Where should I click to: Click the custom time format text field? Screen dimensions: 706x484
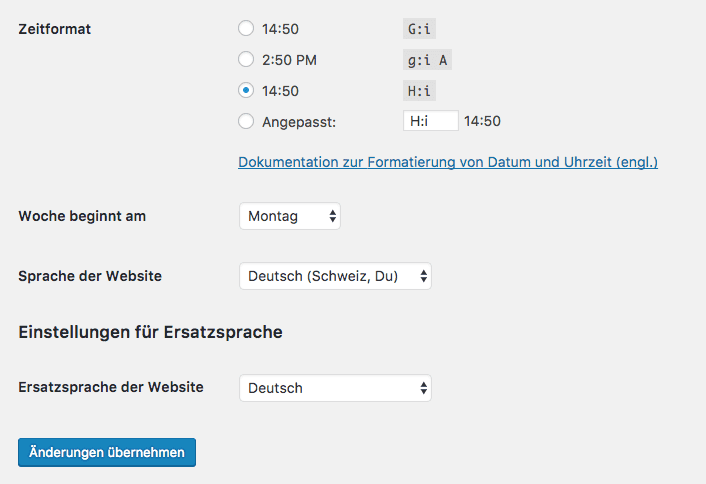pyautogui.click(x=430, y=121)
